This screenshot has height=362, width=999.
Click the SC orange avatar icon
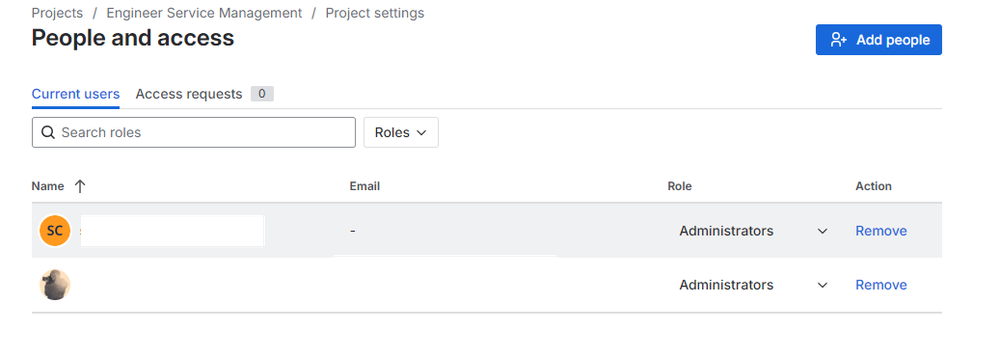click(x=55, y=231)
